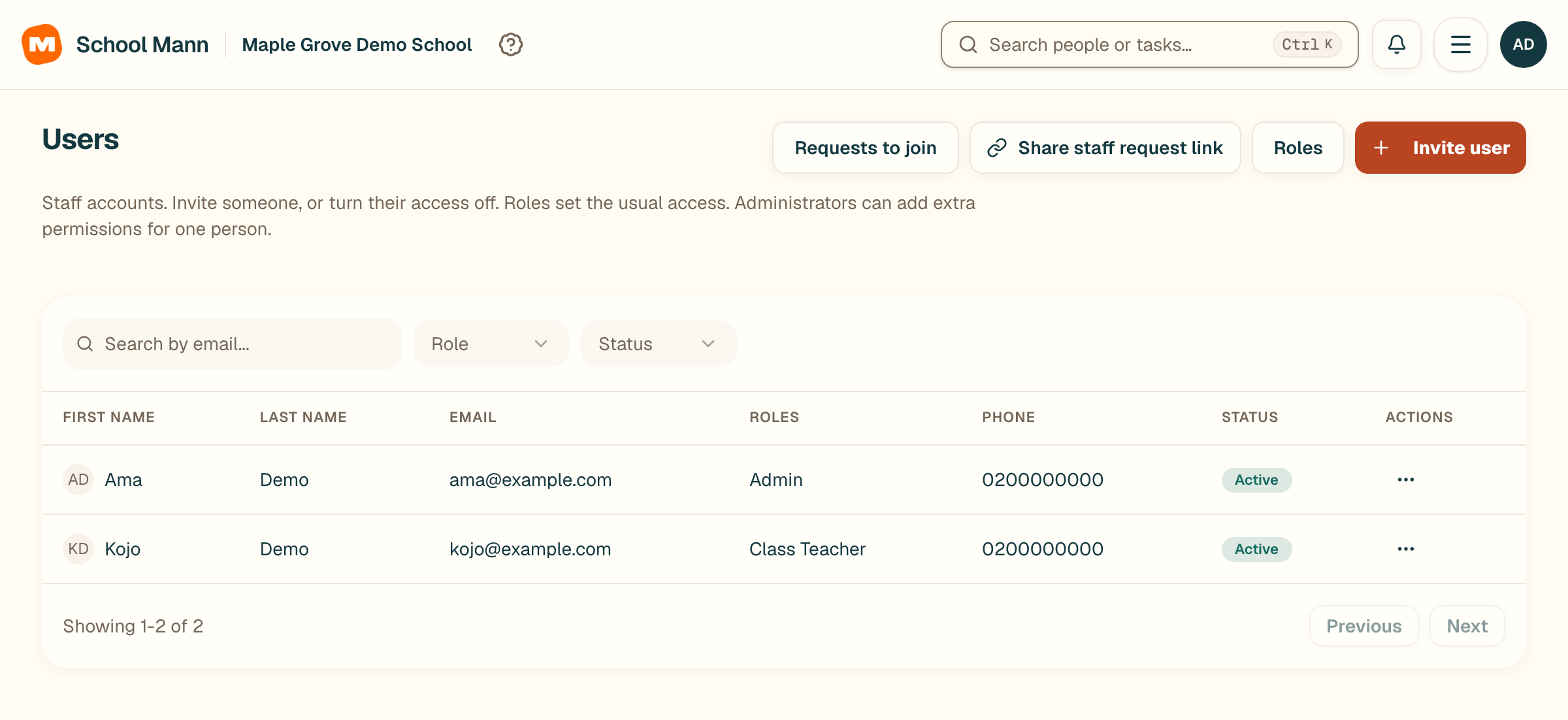The image size is (1568, 720).
Task: Click the Previous page button
Action: click(x=1364, y=626)
